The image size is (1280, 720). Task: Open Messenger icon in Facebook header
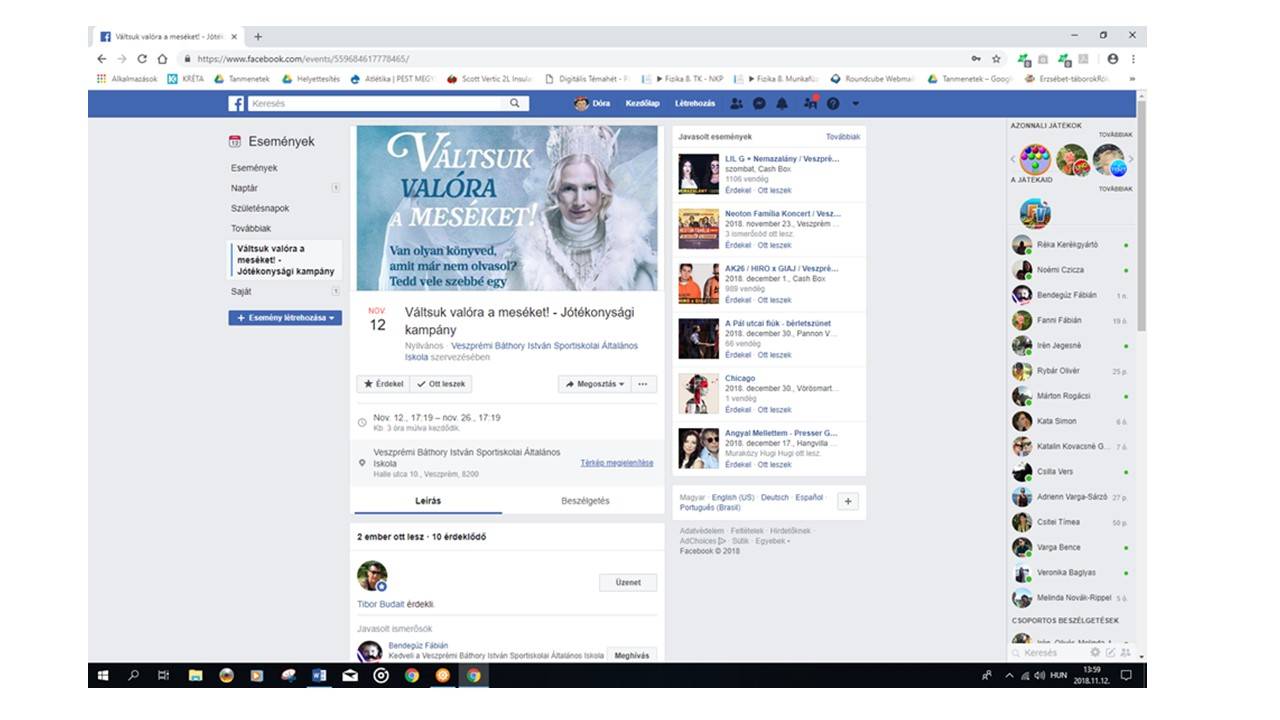760,103
